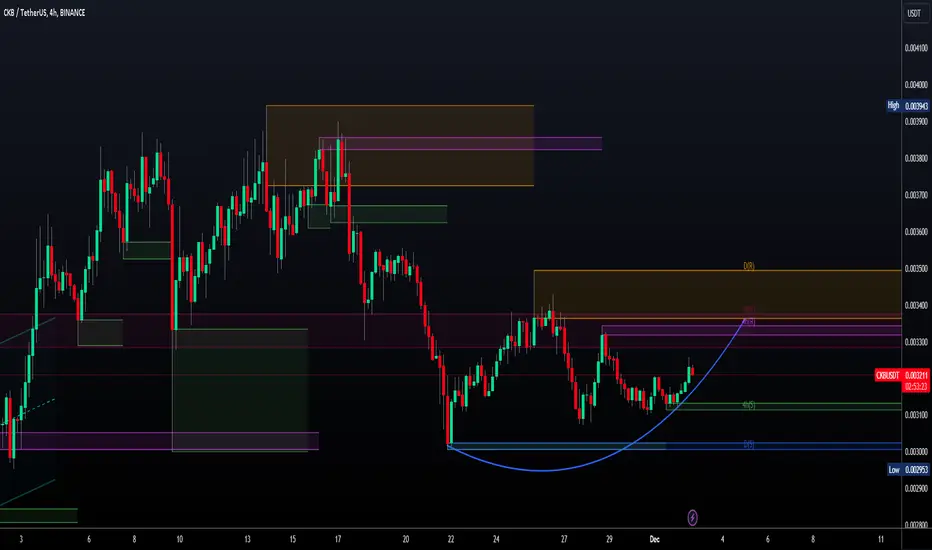Click the 0.002900 price axis label

(x=916, y=489)
